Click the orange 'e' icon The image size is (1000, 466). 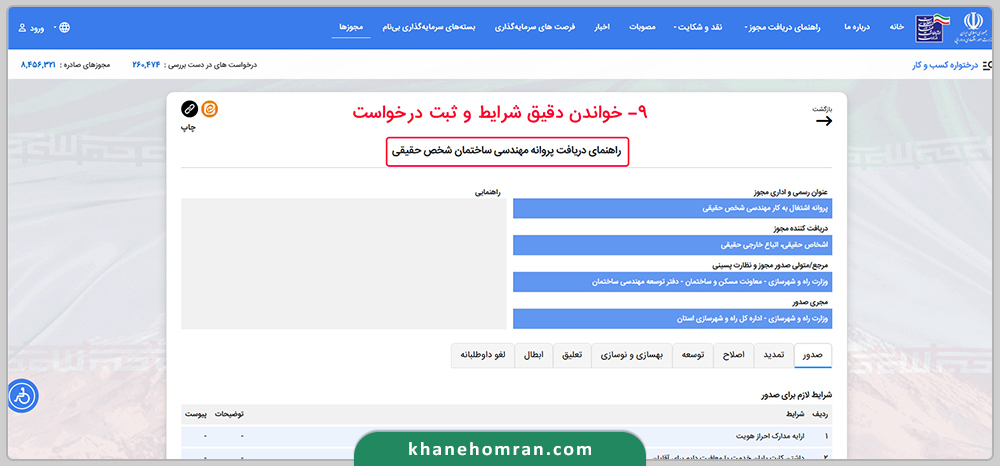pyautogui.click(x=210, y=109)
